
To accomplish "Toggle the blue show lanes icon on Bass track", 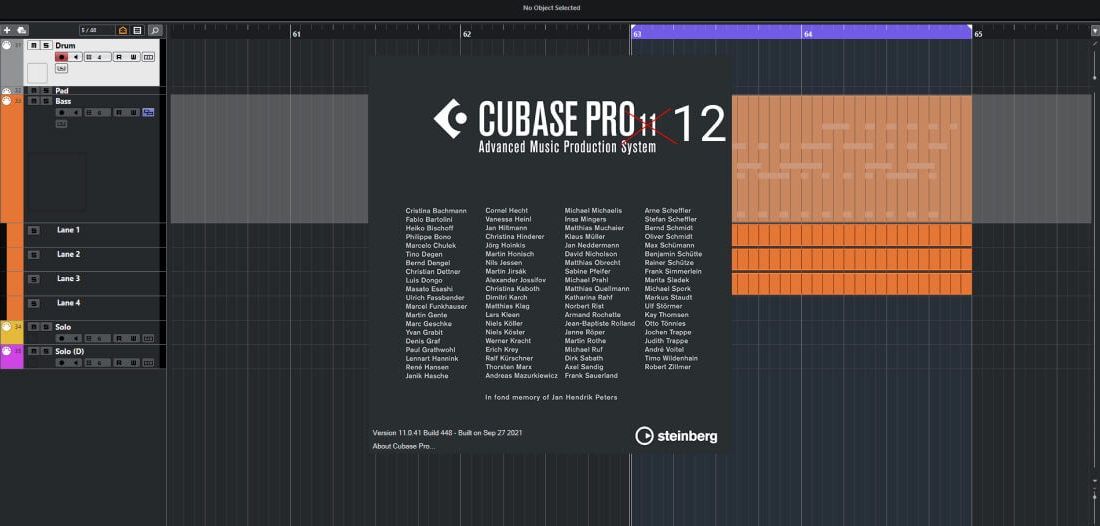I will tap(148, 112).
